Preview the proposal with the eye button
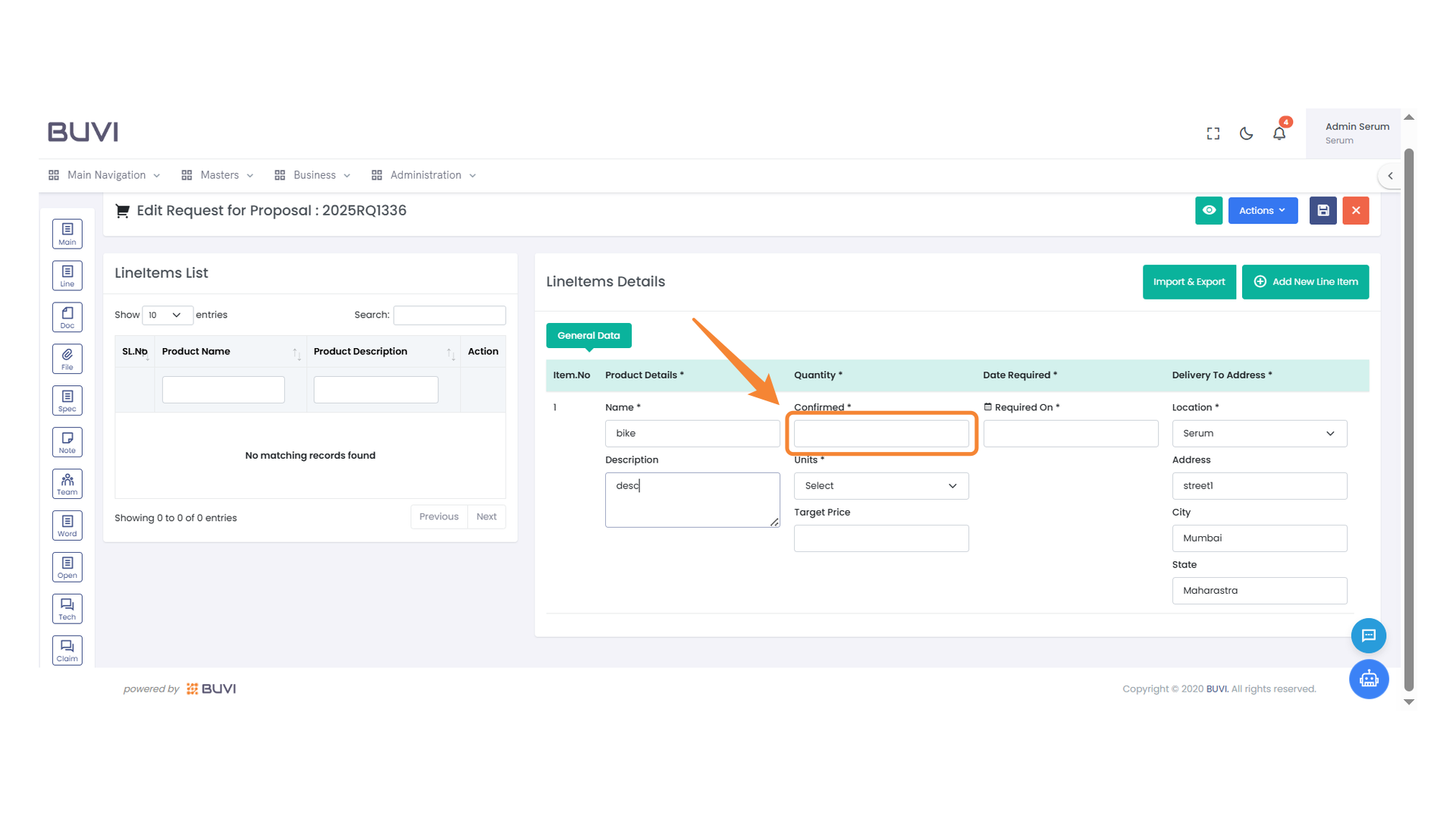This screenshot has height=819, width=1456. [1209, 210]
